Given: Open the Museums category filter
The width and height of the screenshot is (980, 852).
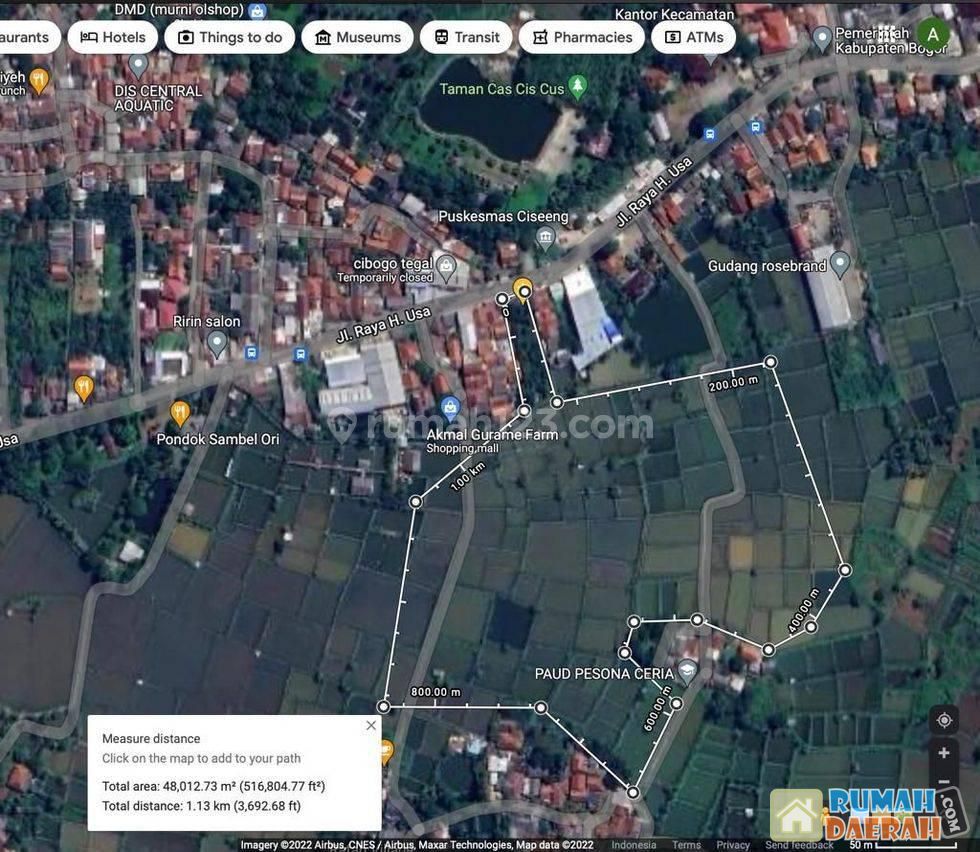Looking at the screenshot, I should (357, 37).
